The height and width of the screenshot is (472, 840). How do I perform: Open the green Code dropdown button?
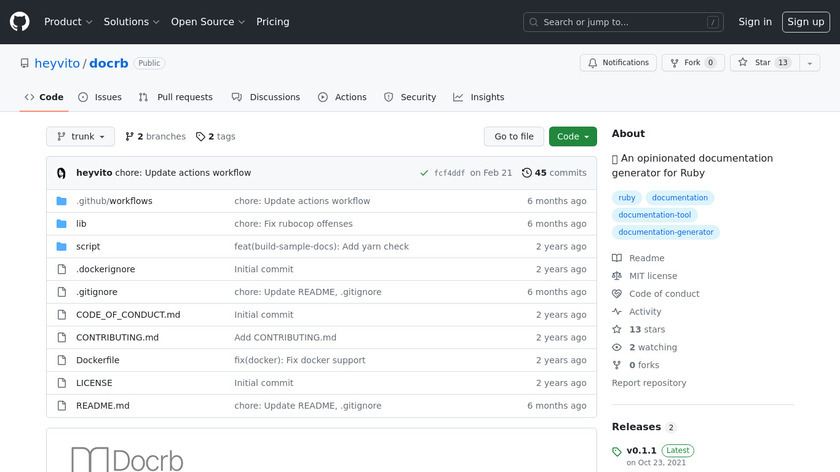click(573, 137)
